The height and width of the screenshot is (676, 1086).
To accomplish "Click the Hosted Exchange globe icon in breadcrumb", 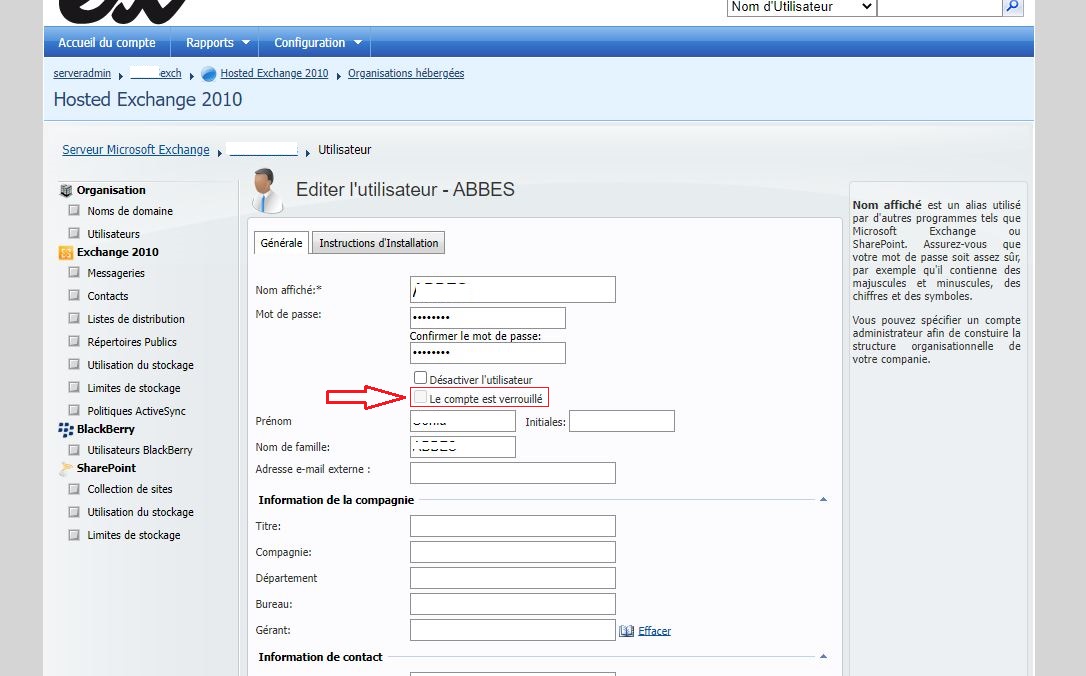I will pos(208,74).
